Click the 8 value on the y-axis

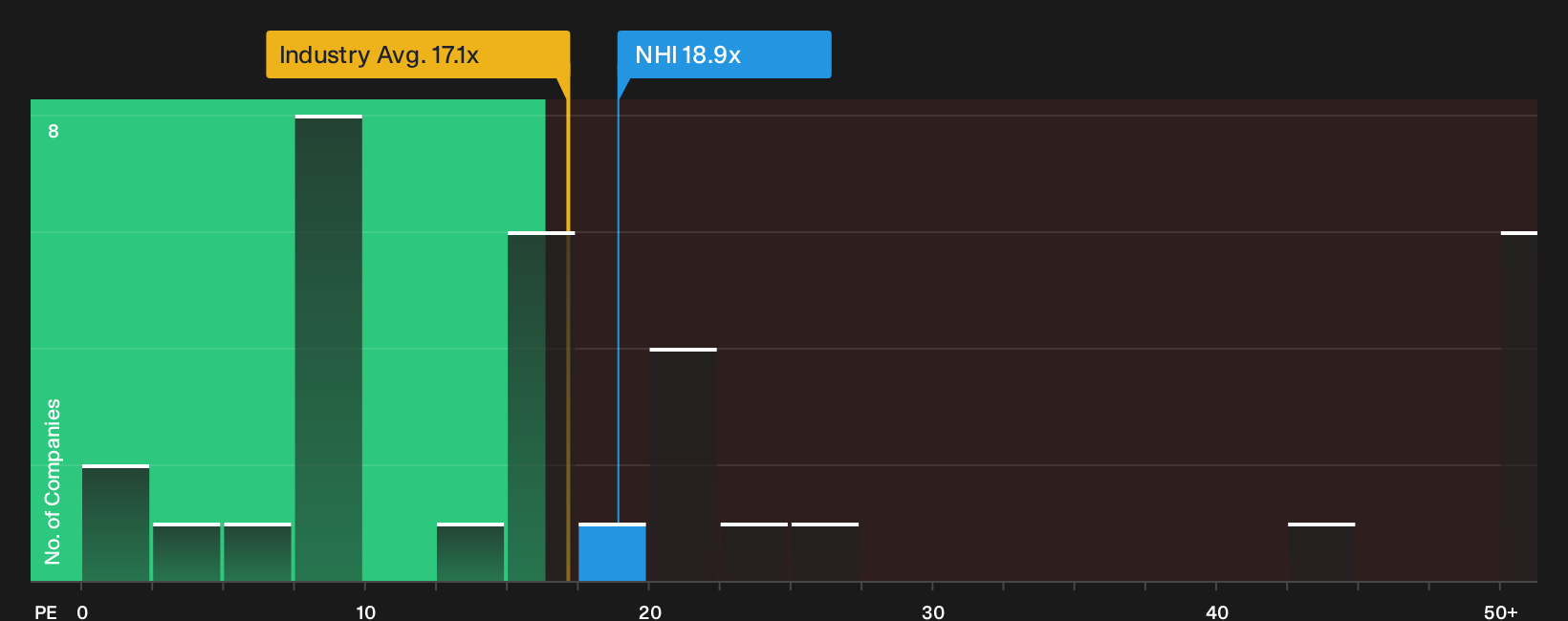click(54, 131)
